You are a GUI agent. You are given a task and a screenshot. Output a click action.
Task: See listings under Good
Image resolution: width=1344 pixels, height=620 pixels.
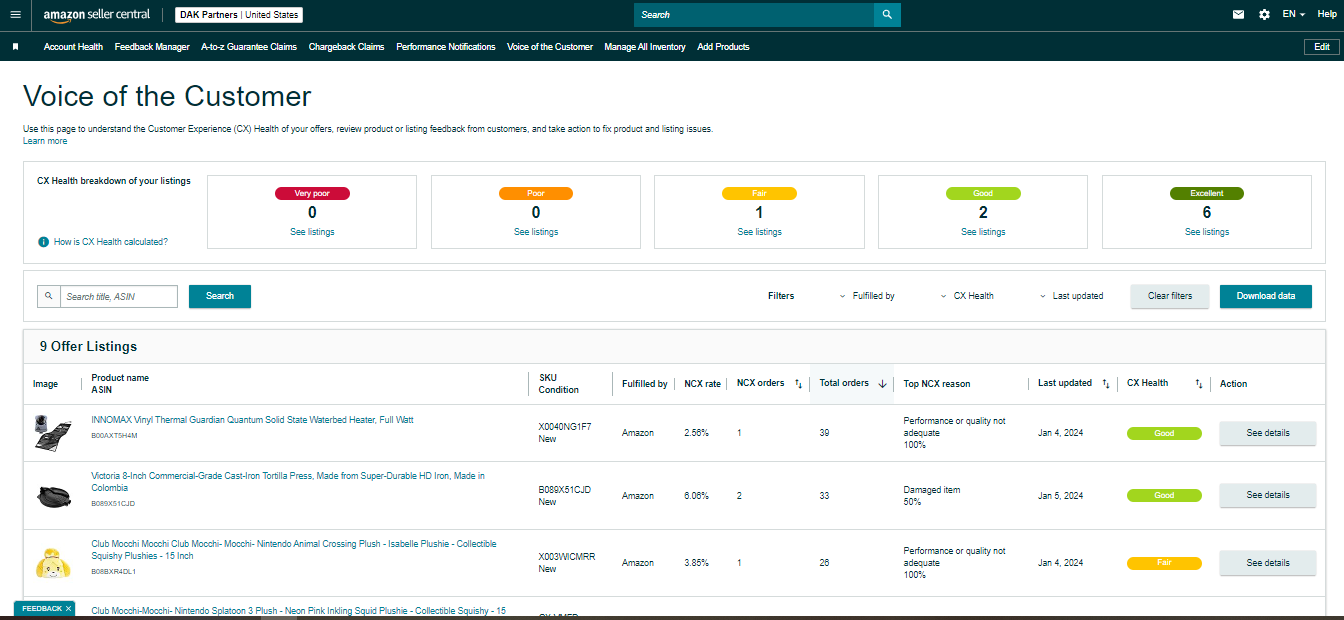pos(983,232)
